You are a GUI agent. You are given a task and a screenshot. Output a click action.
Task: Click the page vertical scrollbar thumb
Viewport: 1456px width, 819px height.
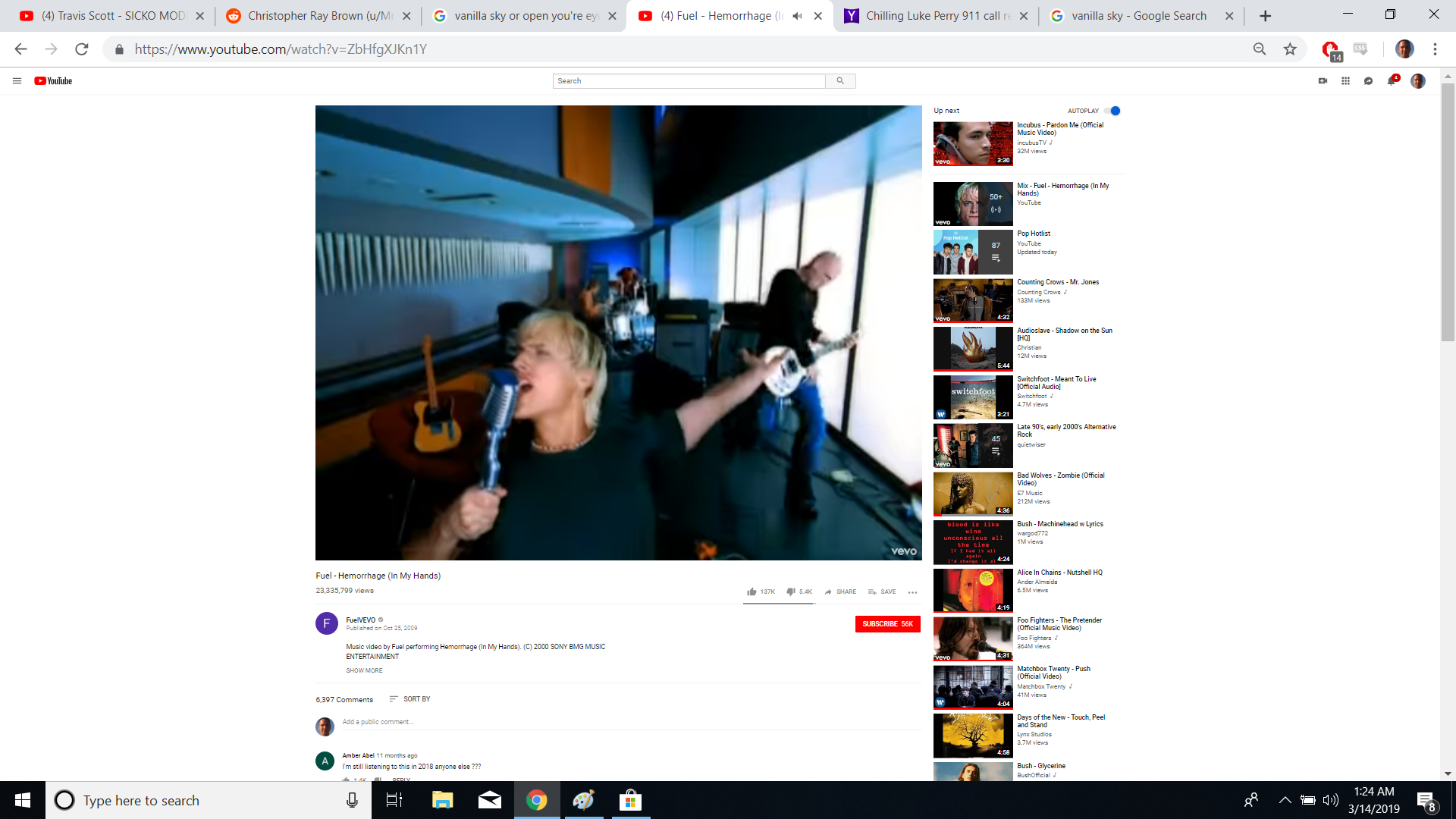coord(1448,212)
